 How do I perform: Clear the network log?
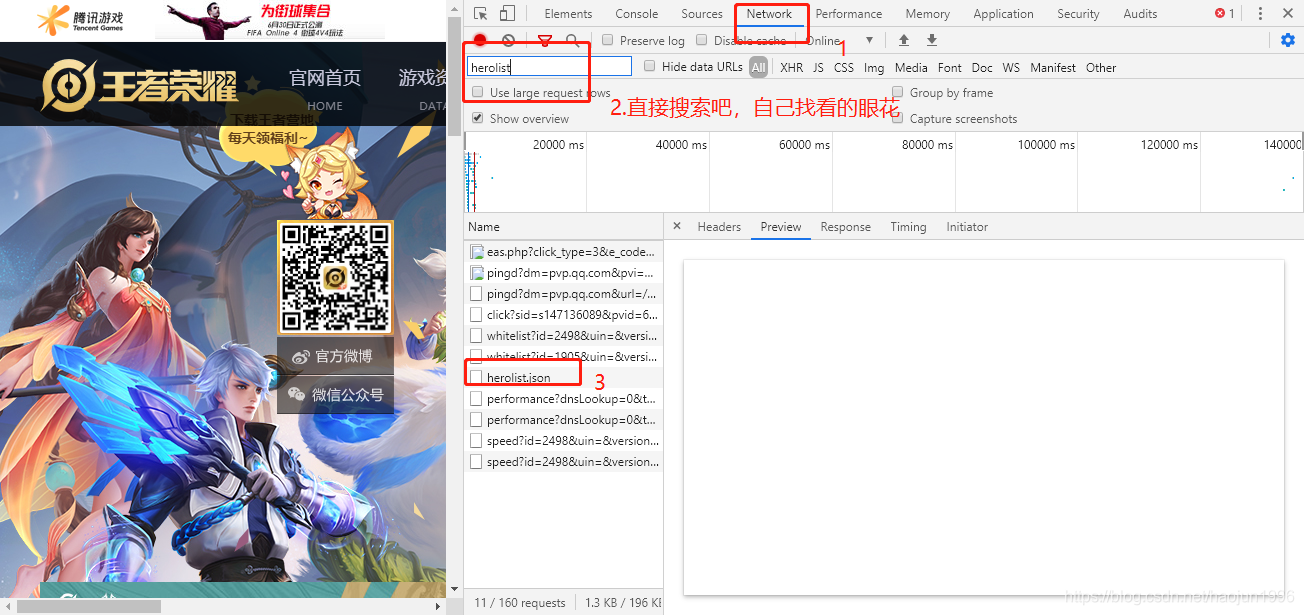click(509, 41)
